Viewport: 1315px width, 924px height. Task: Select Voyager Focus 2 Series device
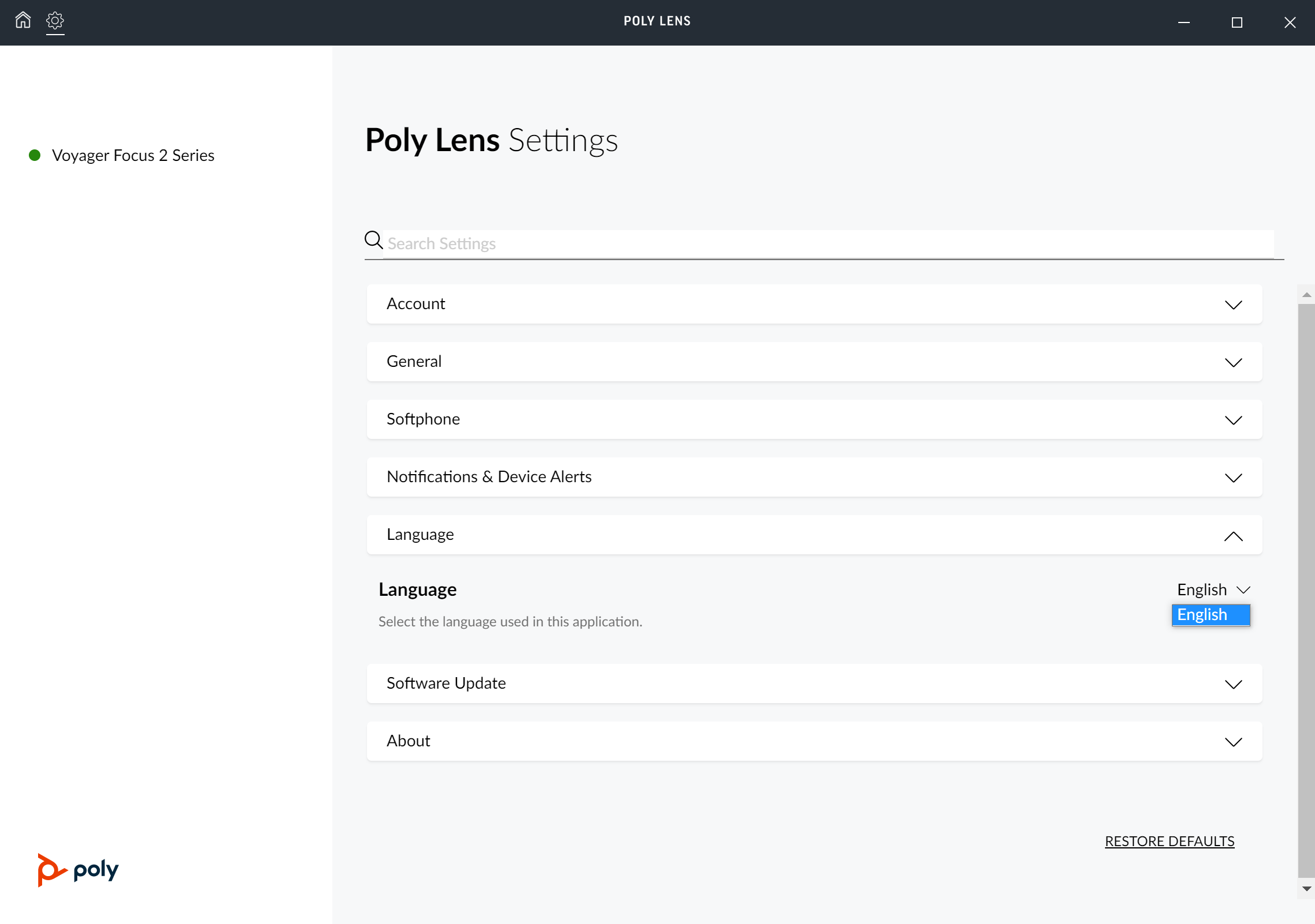(133, 155)
